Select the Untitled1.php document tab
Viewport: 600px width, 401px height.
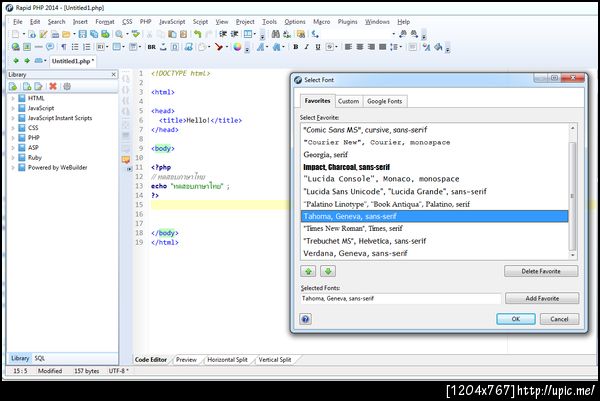[x=73, y=61]
